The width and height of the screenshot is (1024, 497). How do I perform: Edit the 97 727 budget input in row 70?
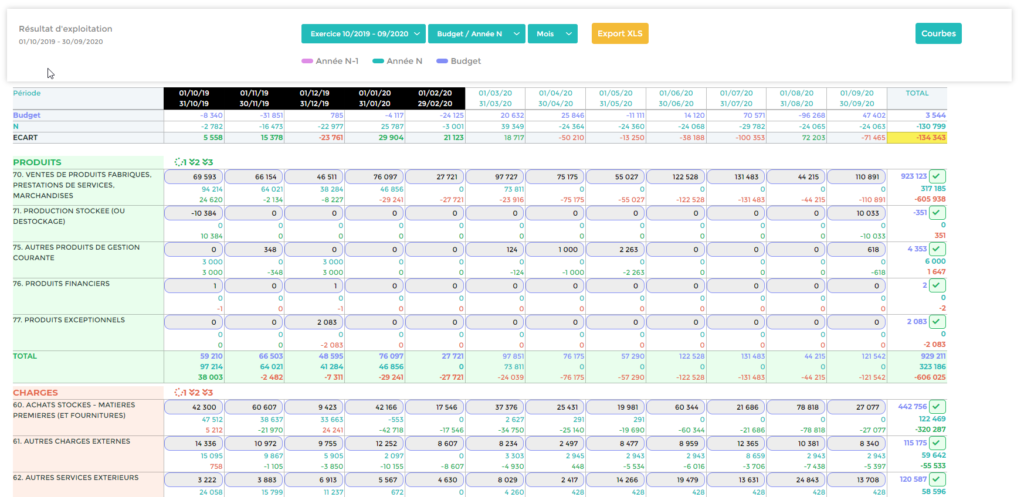pyautogui.click(x=495, y=177)
